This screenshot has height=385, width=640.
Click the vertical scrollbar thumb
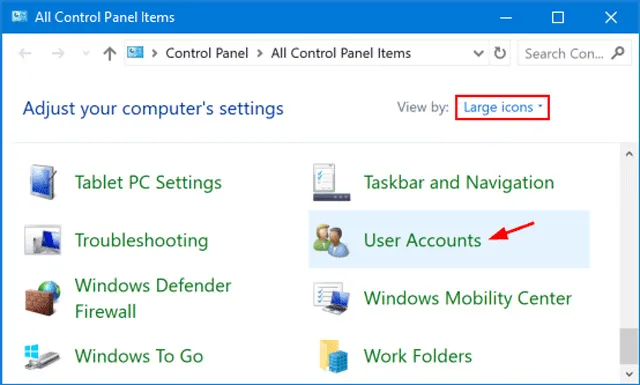coord(629,346)
